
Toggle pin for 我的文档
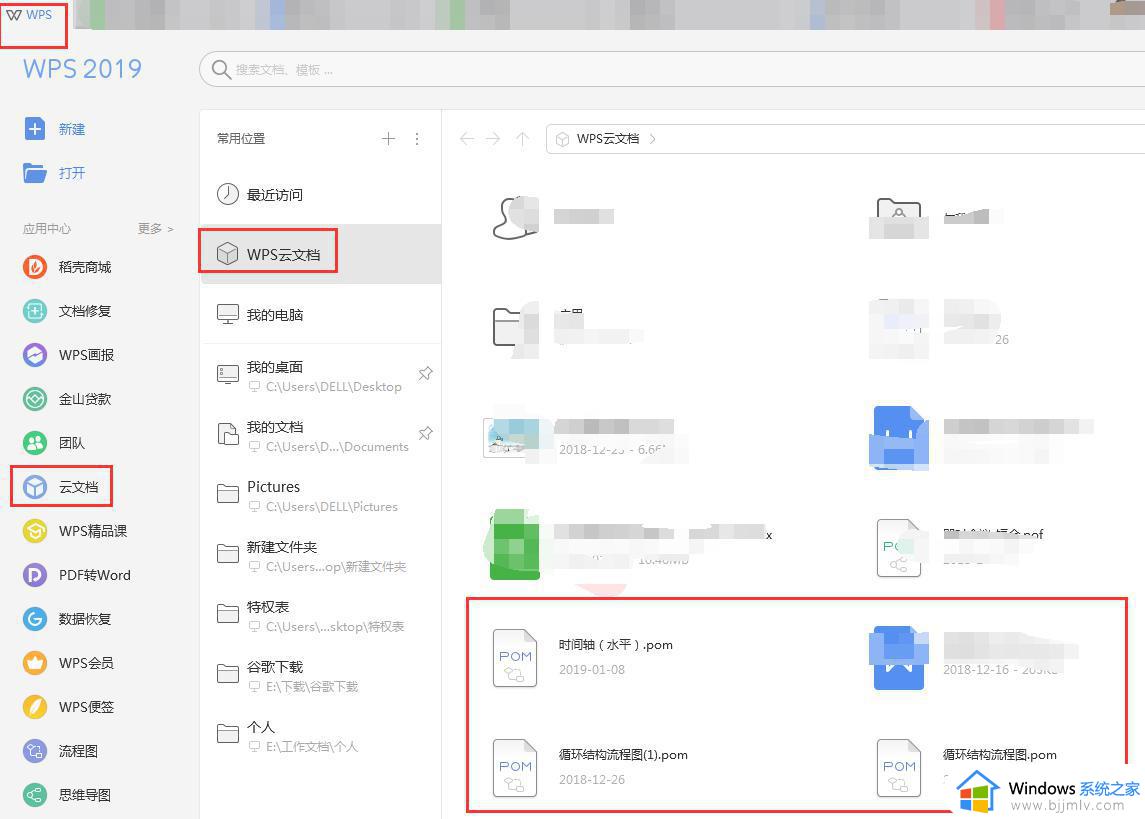[426, 434]
